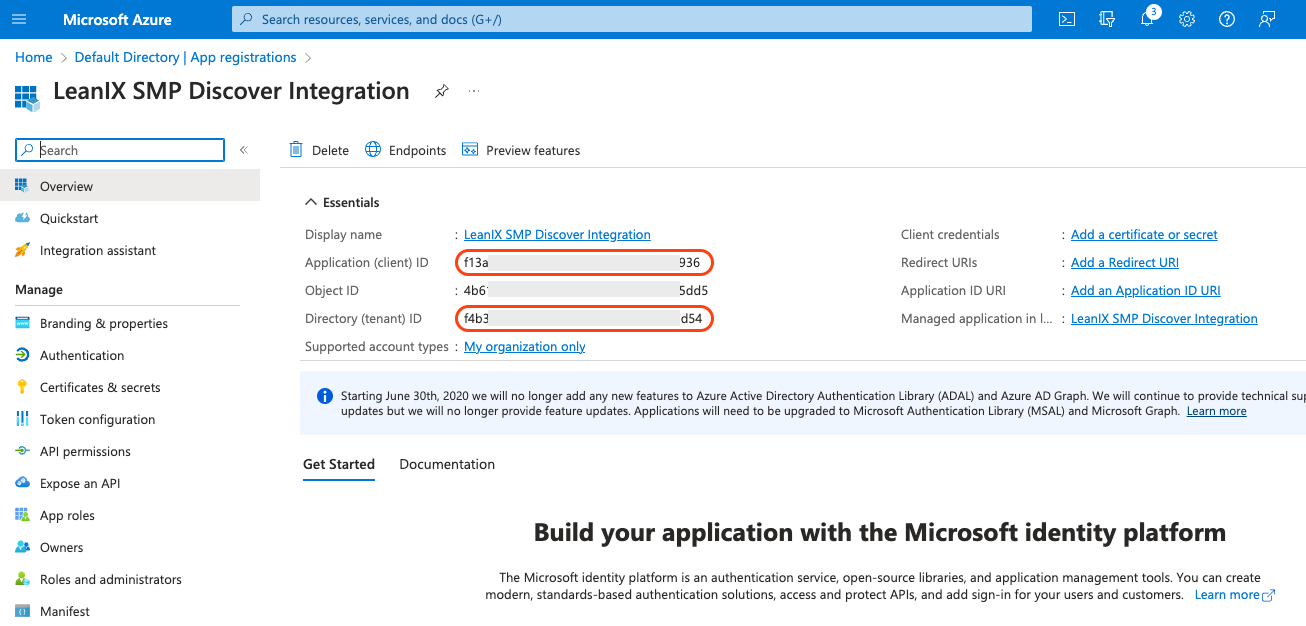Open Managed application LeanIX SMP Discover Integration link
Viewport: 1306px width, 626px height.
tap(1164, 319)
